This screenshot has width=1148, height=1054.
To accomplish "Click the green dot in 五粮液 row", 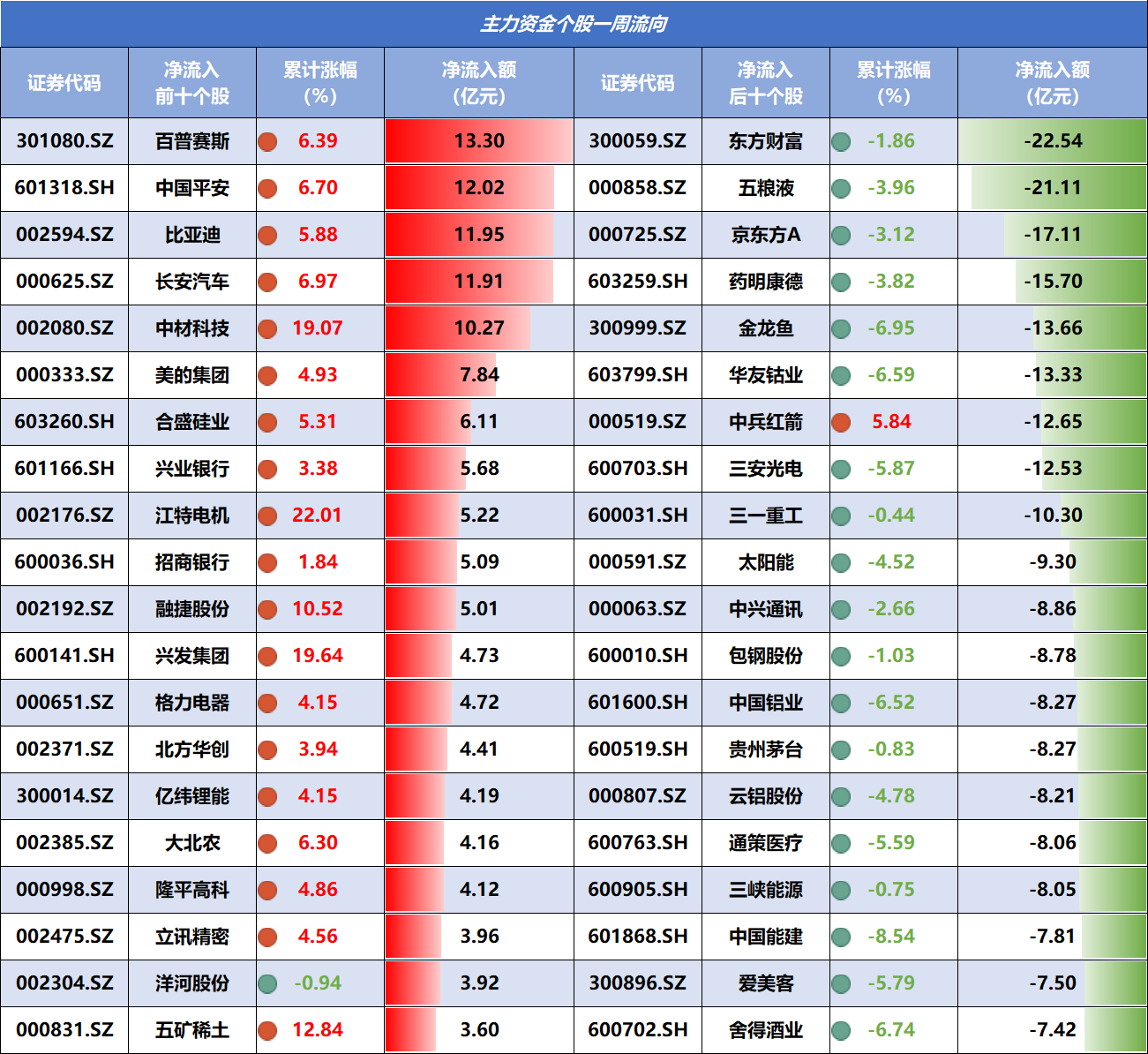I will (x=841, y=188).
